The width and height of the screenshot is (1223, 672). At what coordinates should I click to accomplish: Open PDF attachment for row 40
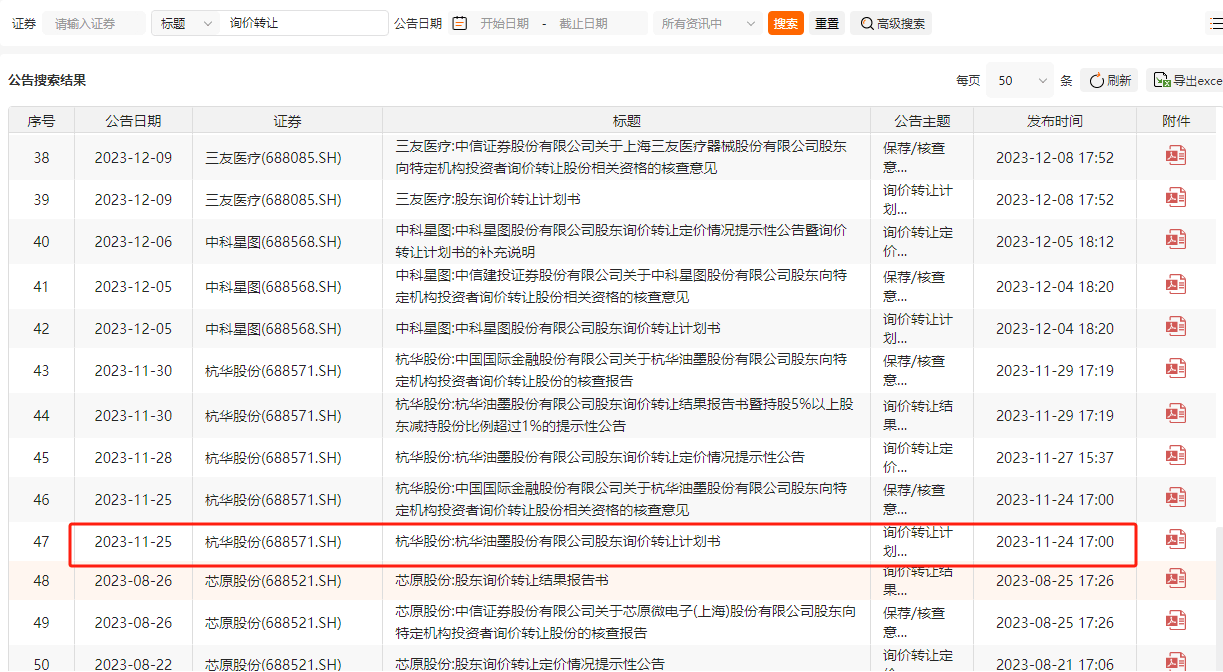[x=1176, y=239]
